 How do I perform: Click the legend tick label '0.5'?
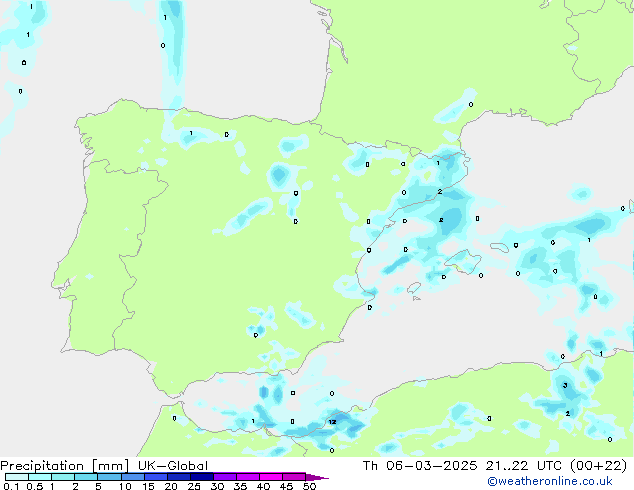coord(35,486)
